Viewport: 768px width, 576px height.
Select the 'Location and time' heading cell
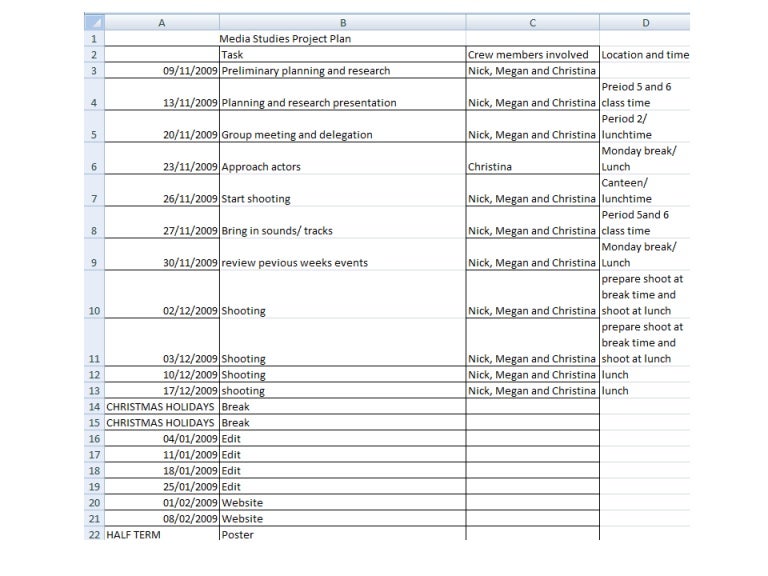click(x=645, y=55)
